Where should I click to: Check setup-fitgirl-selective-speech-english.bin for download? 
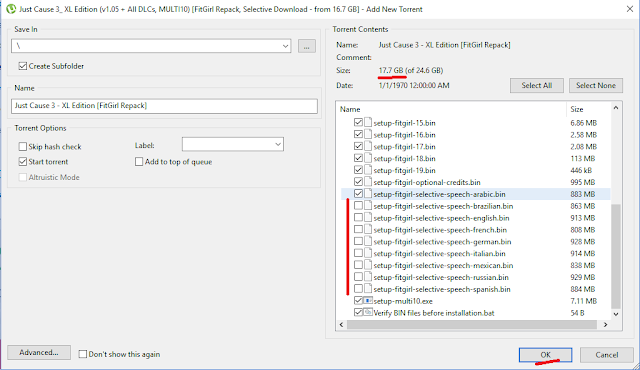(358, 218)
